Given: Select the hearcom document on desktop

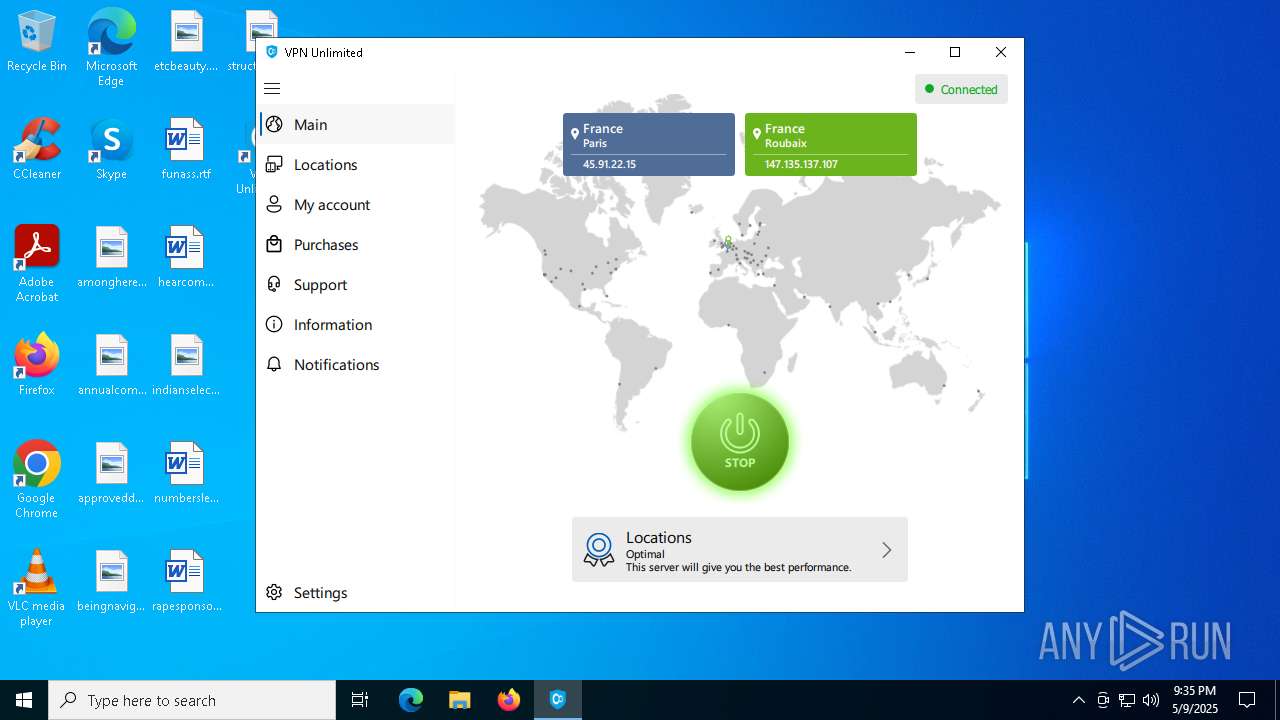Looking at the screenshot, I should (186, 257).
